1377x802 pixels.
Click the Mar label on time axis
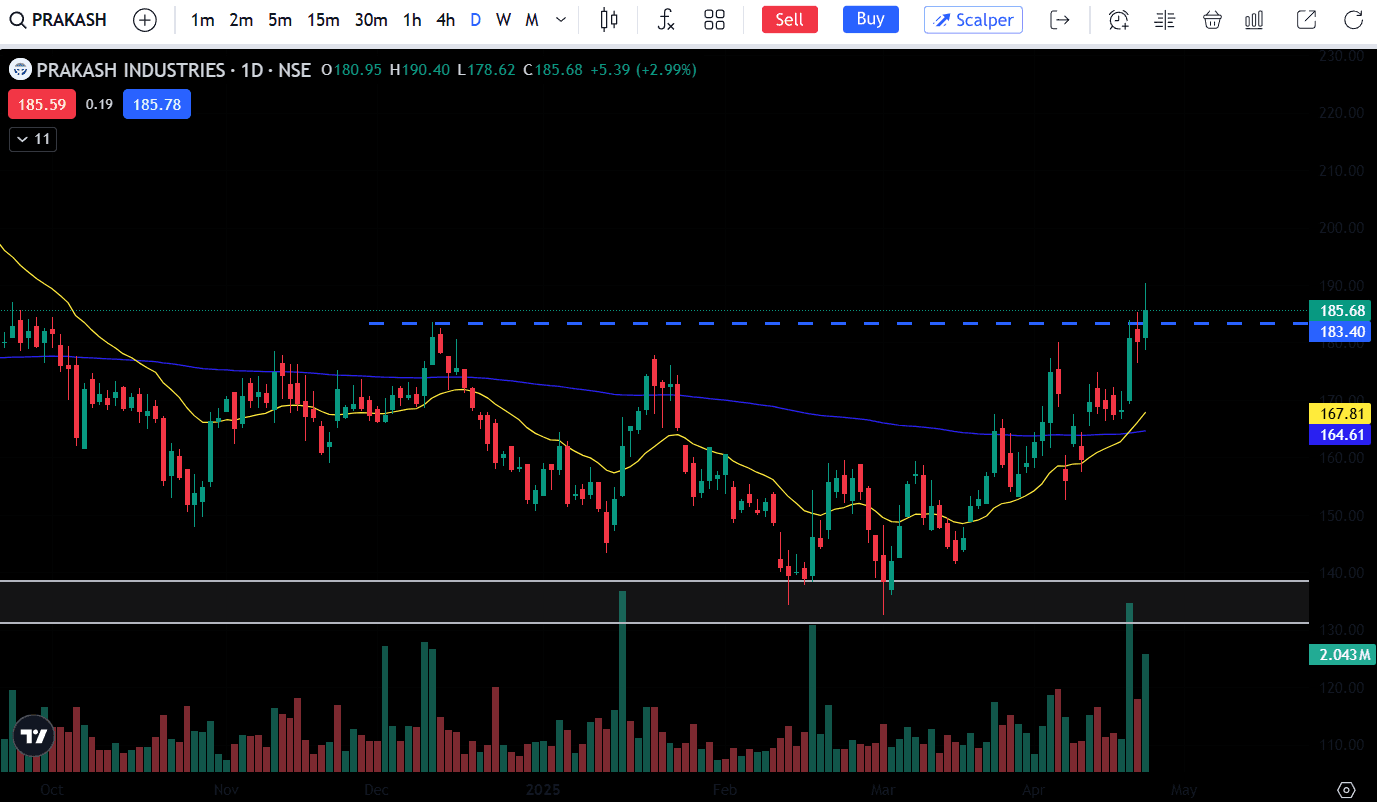coord(882,790)
